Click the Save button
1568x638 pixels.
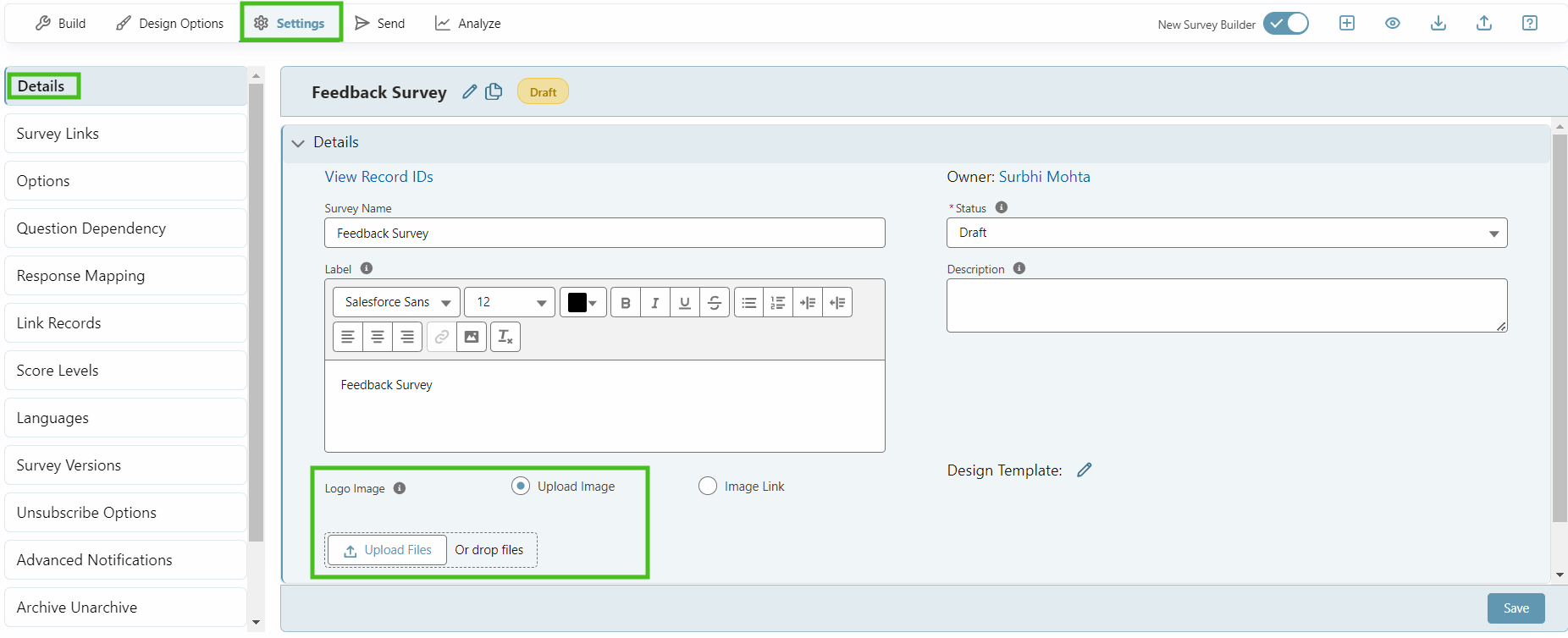pos(1516,608)
